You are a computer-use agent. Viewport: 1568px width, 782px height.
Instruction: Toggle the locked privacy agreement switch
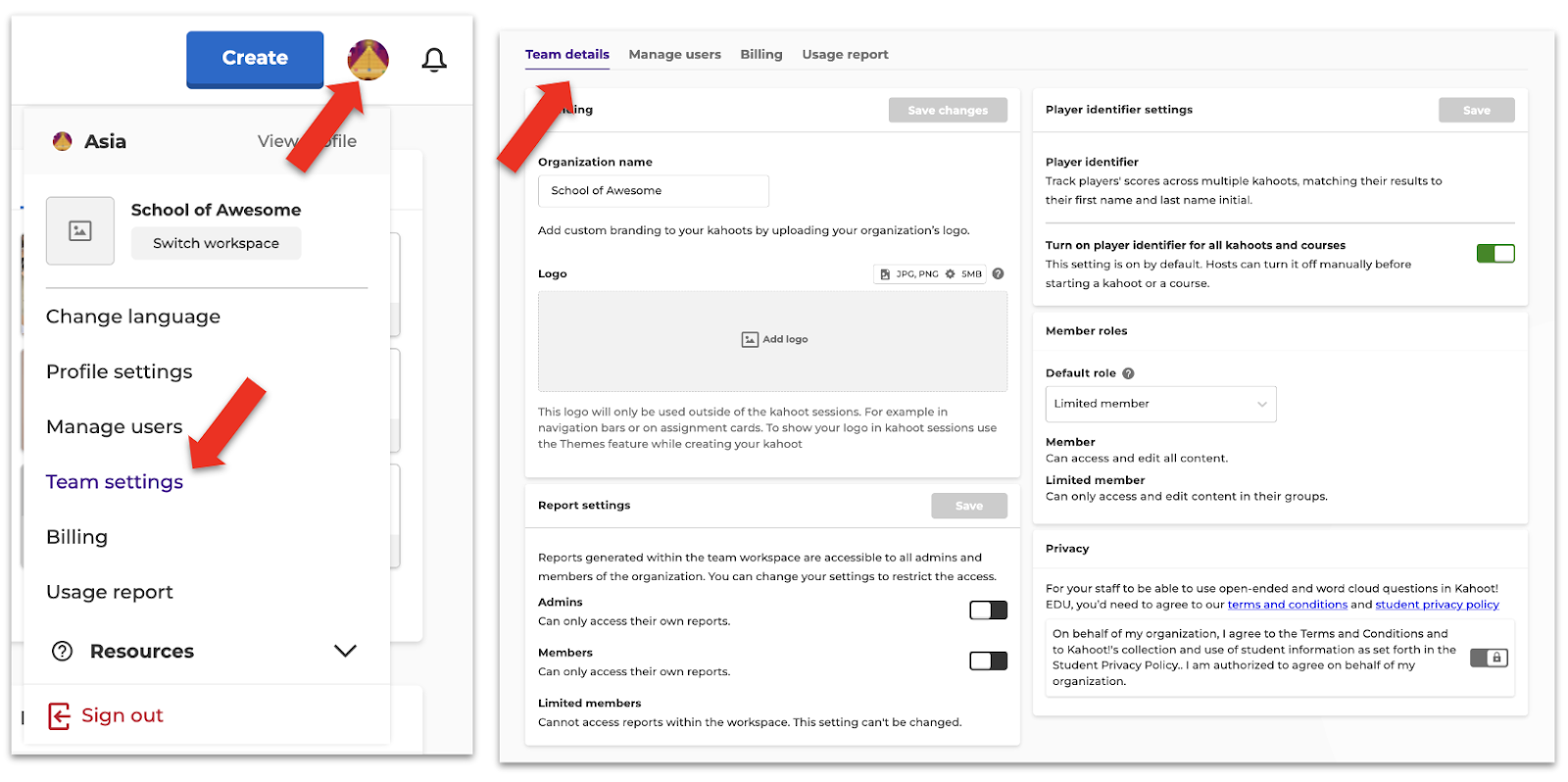tap(1489, 658)
